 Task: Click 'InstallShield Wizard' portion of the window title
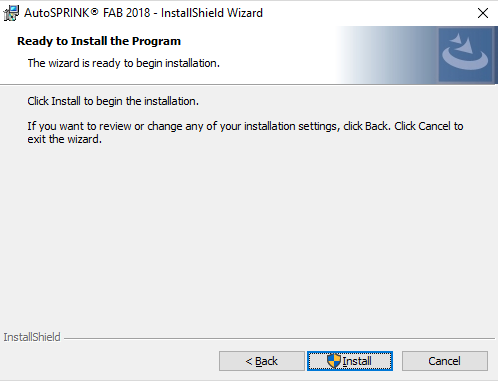(212, 13)
